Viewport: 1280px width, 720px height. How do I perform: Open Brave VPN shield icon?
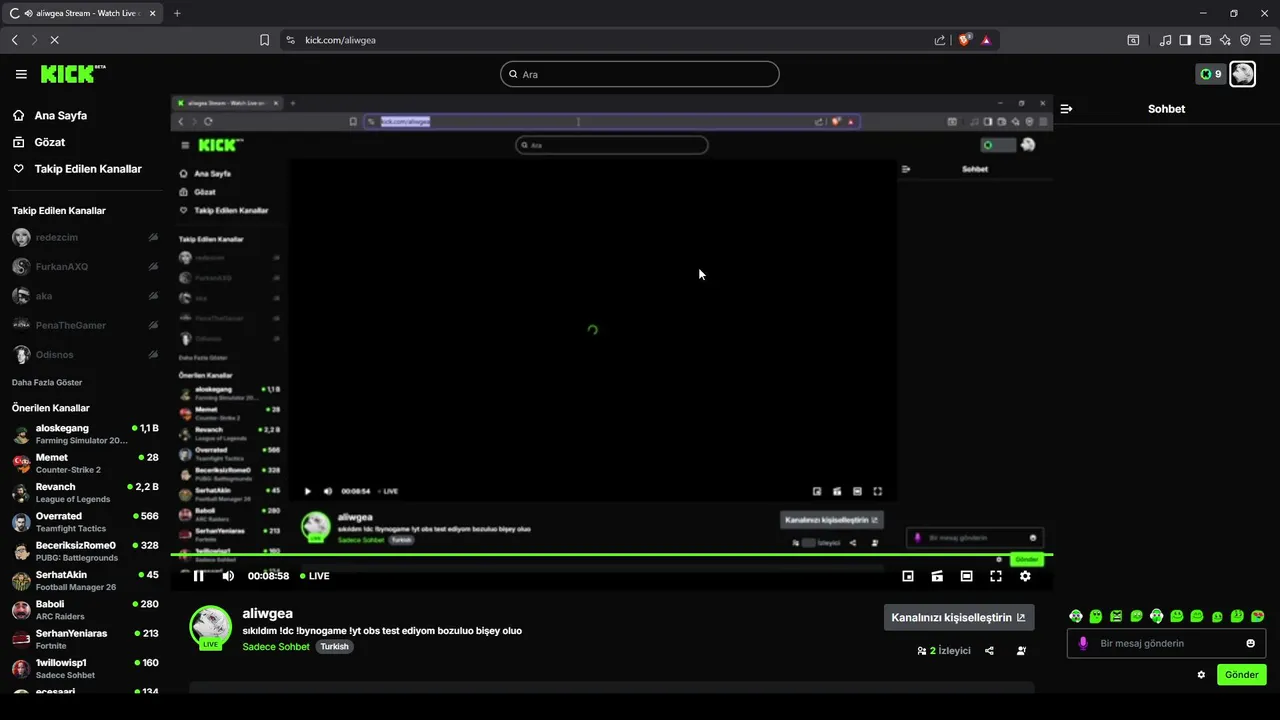1245,40
